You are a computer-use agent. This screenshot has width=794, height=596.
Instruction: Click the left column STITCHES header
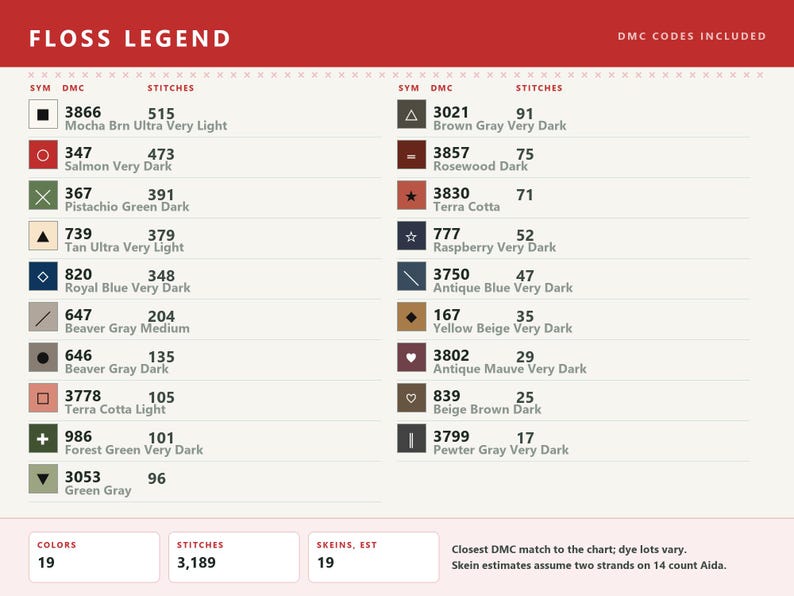(x=171, y=88)
